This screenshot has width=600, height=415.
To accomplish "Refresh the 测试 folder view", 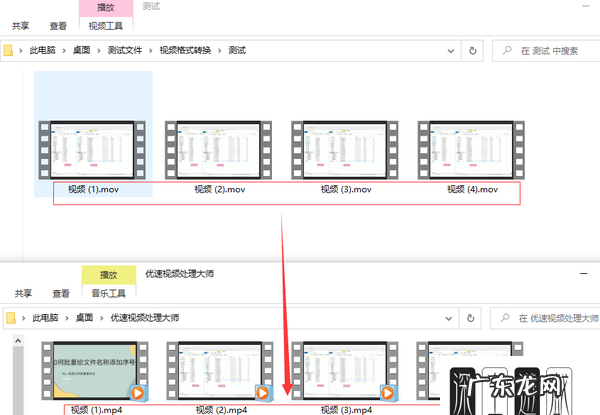I will click(x=473, y=50).
